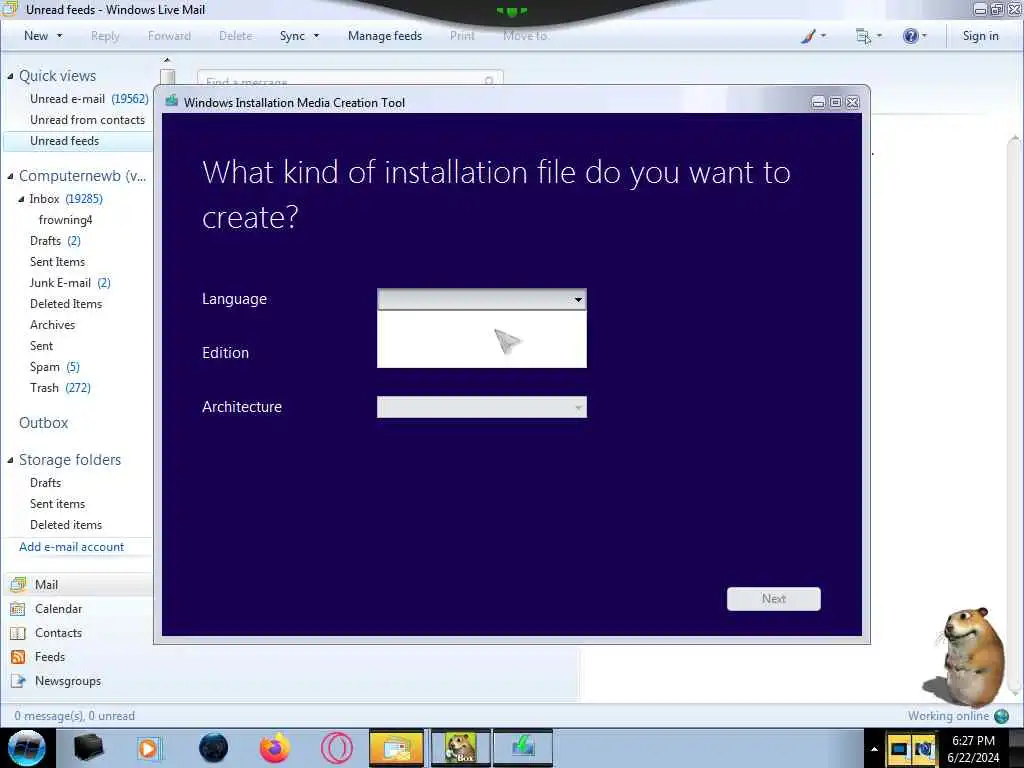Open the Archives folder
1024x768 pixels.
[x=52, y=325]
